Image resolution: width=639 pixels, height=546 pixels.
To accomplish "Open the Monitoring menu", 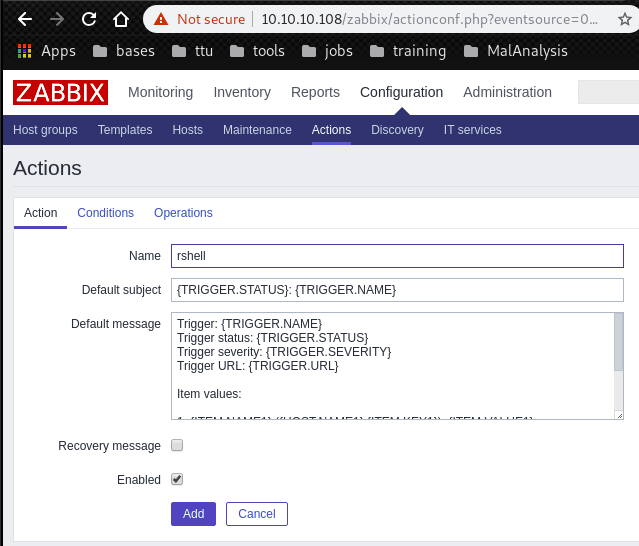I will coord(160,92).
